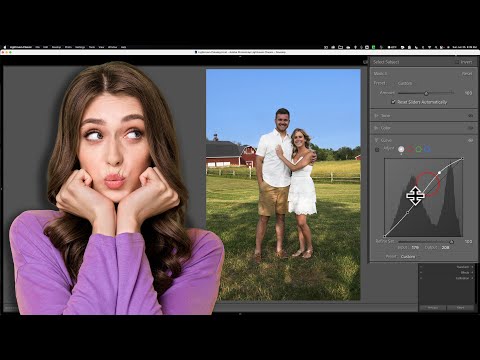Open the Develop menu

pos(56,47)
